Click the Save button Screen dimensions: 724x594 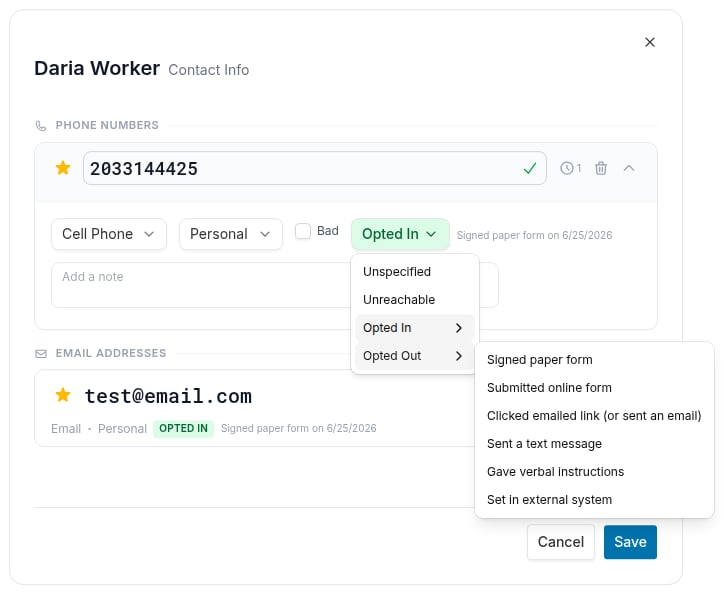pyautogui.click(x=630, y=542)
